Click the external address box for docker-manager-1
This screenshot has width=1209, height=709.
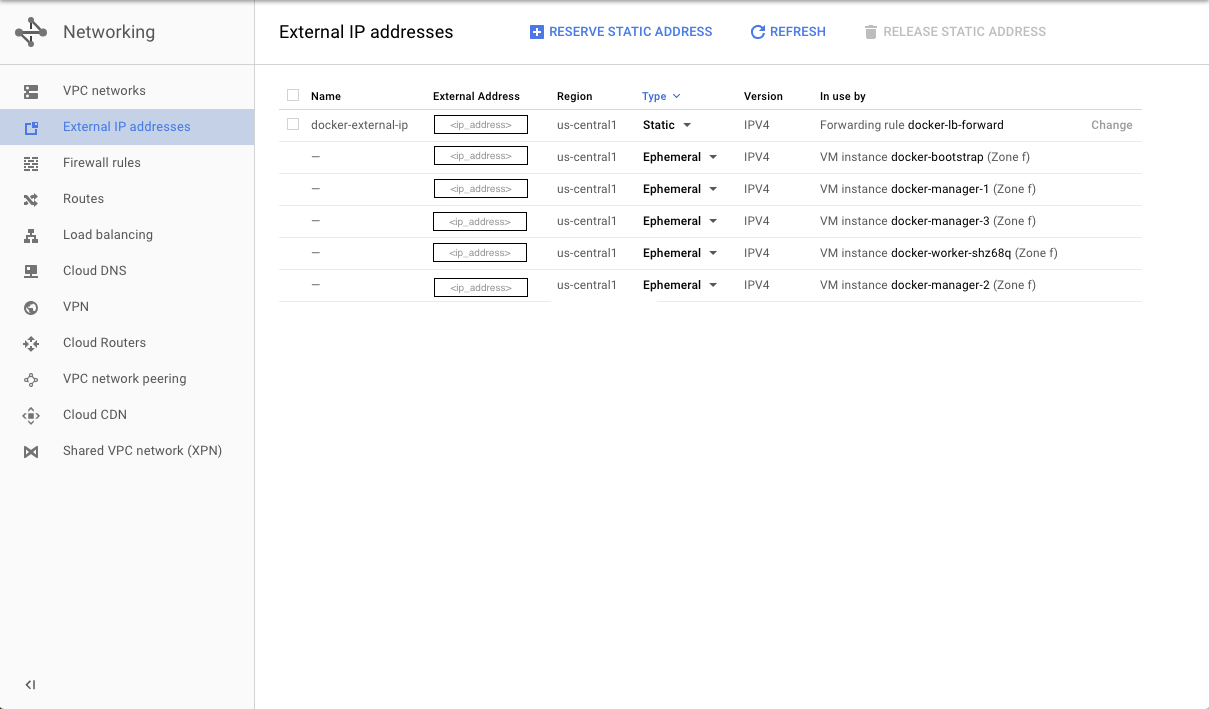(481, 189)
